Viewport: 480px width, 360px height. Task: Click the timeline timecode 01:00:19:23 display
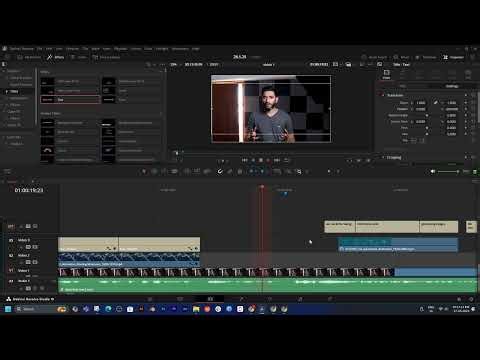point(29,190)
